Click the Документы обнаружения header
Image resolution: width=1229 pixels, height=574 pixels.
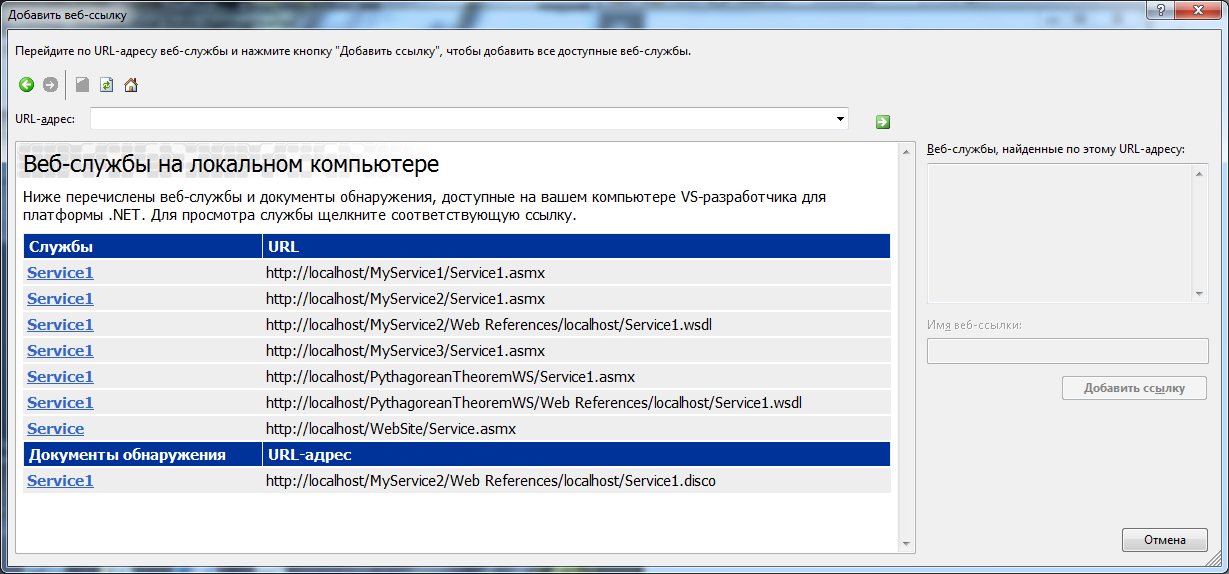143,454
